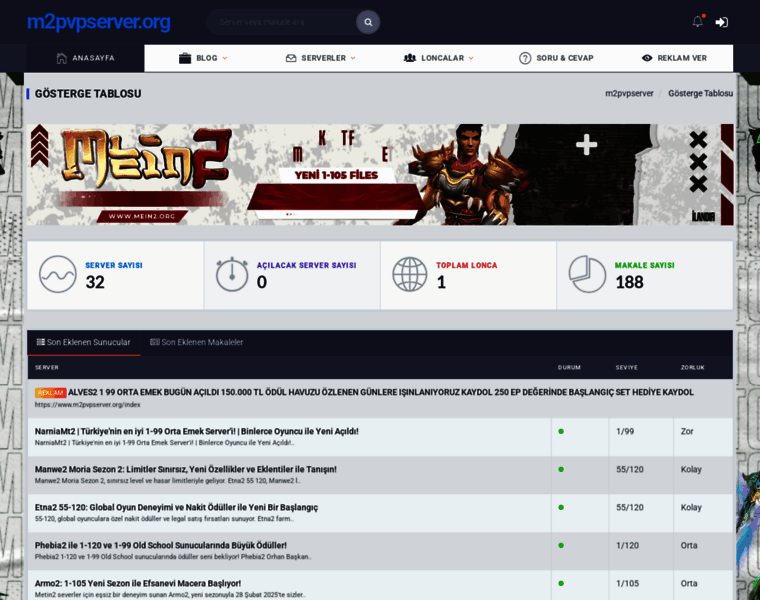The width and height of the screenshot is (760, 600).
Task: Open the Etna2 55-120 server listing
Action: pyautogui.click(x=176, y=507)
